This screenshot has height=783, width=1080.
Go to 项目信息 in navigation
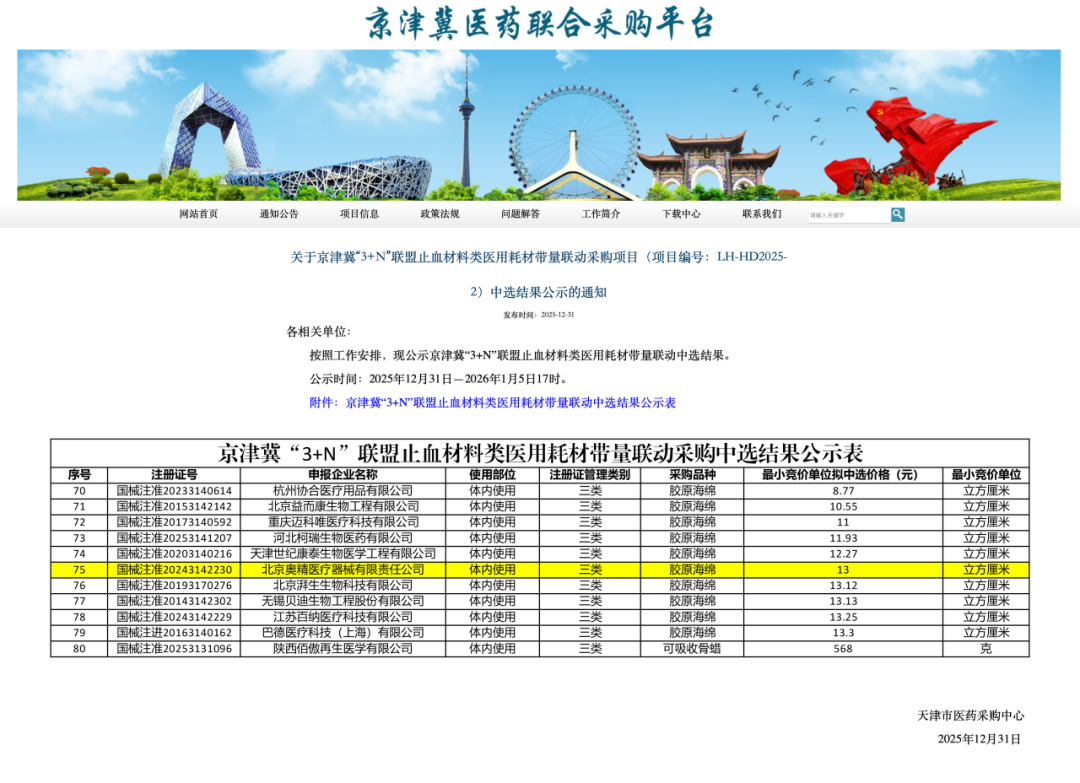(x=359, y=214)
